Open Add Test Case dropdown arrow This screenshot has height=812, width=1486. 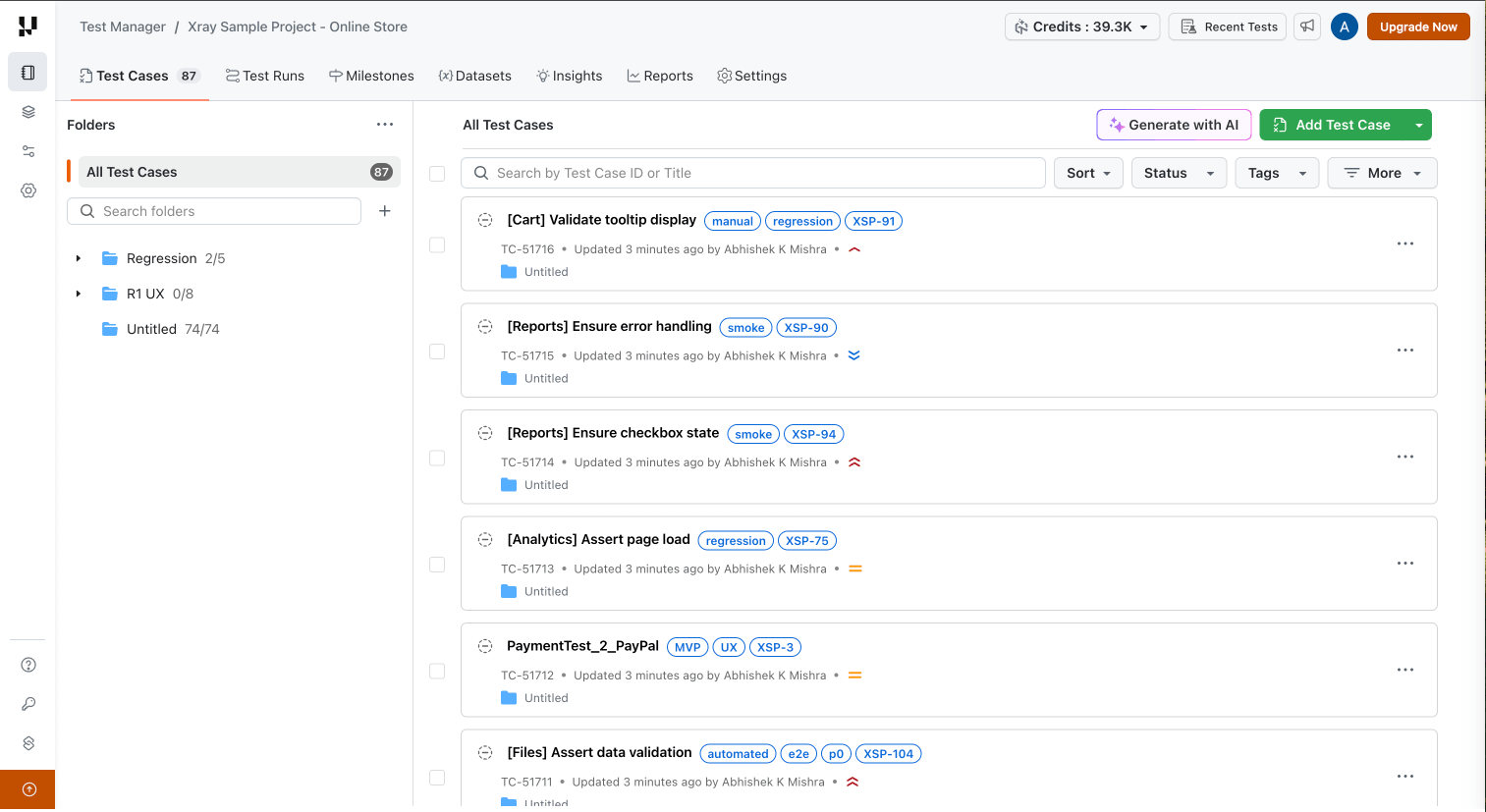coord(1418,125)
